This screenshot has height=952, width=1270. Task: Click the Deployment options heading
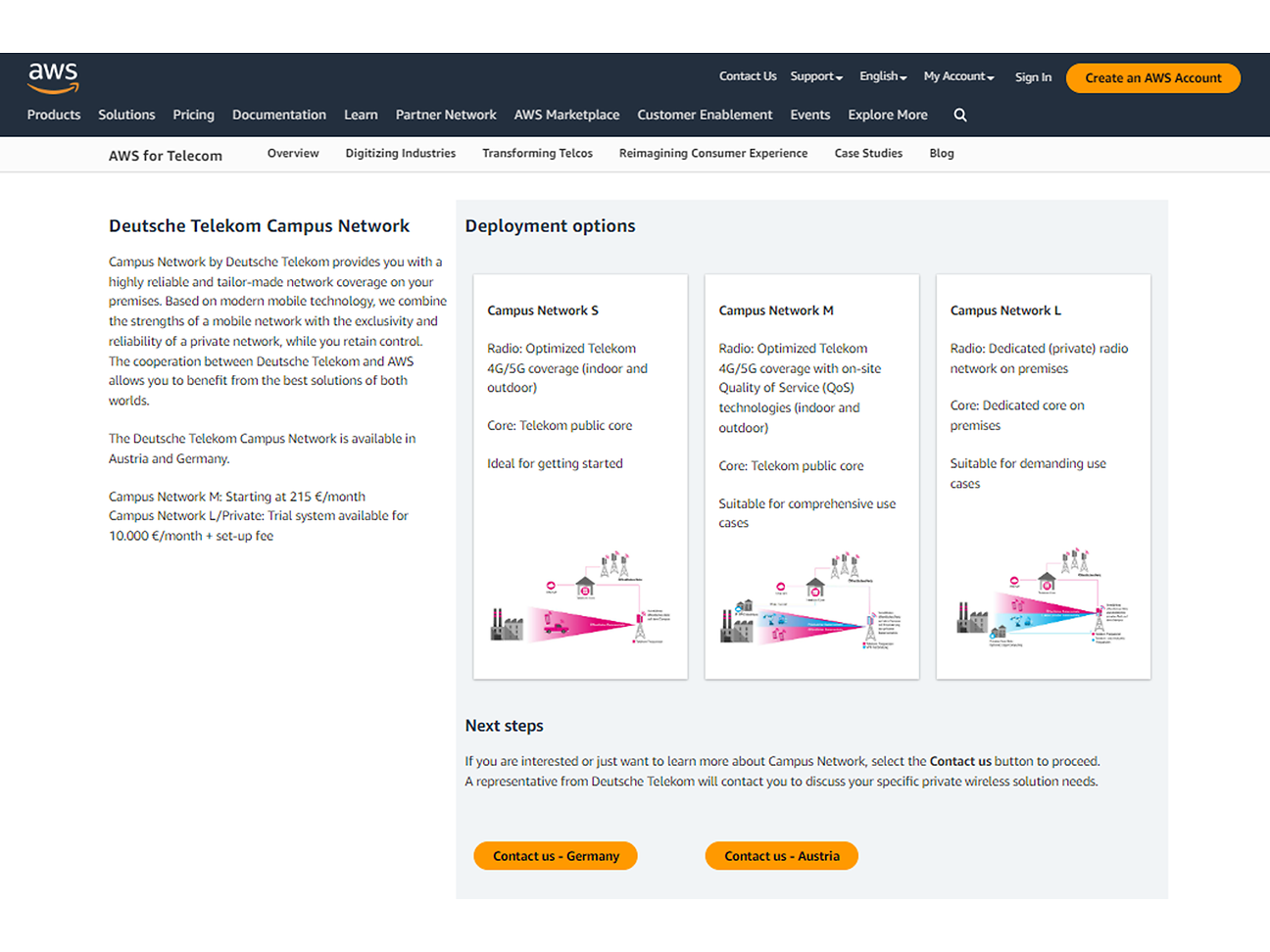550,226
